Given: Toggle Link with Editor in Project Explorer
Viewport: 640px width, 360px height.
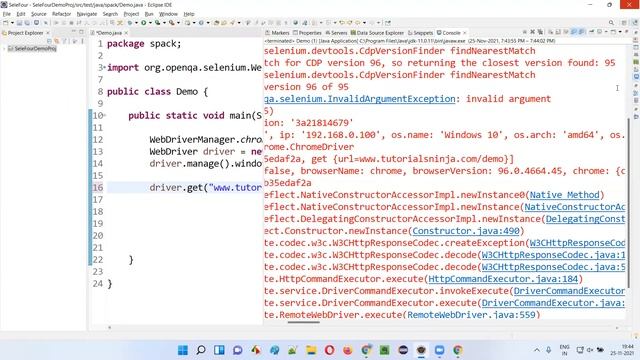Looking at the screenshot, I should (57, 41).
